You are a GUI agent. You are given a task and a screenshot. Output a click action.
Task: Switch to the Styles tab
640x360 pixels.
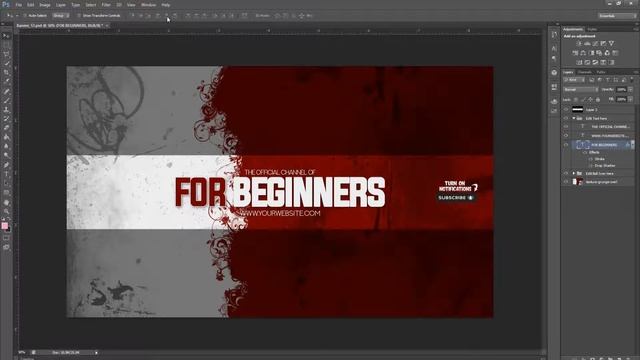592,29
